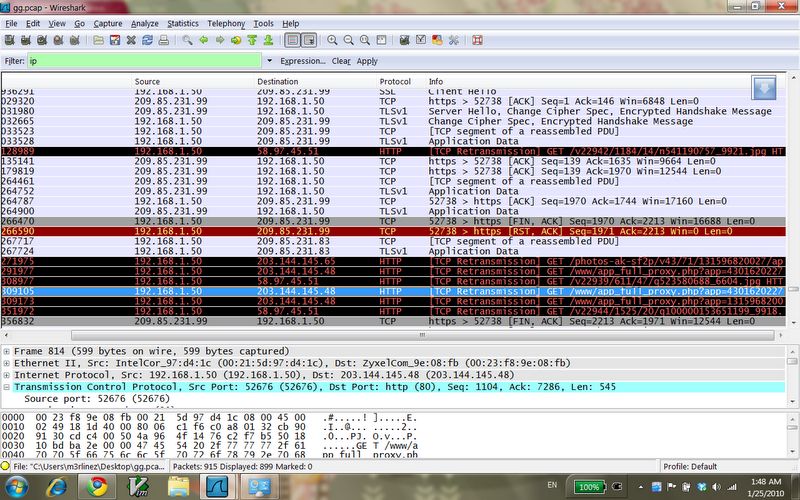Show hidden system tray icons arrow
Viewport: 800px width, 500px height.
(640, 487)
